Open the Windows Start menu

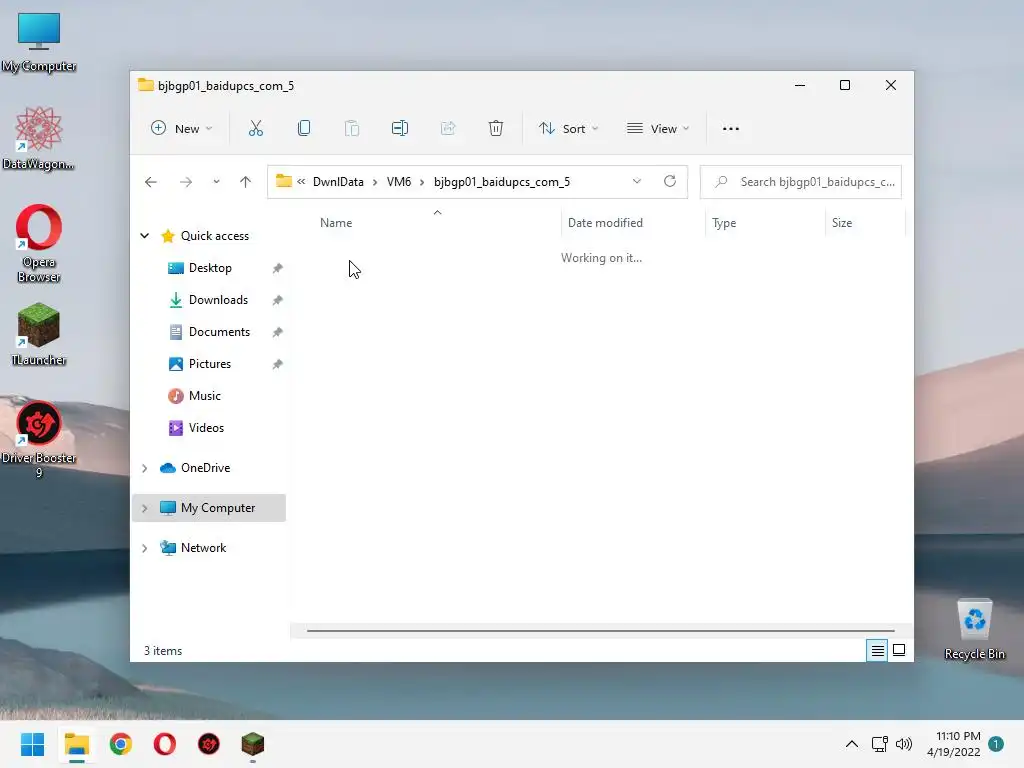(x=32, y=744)
